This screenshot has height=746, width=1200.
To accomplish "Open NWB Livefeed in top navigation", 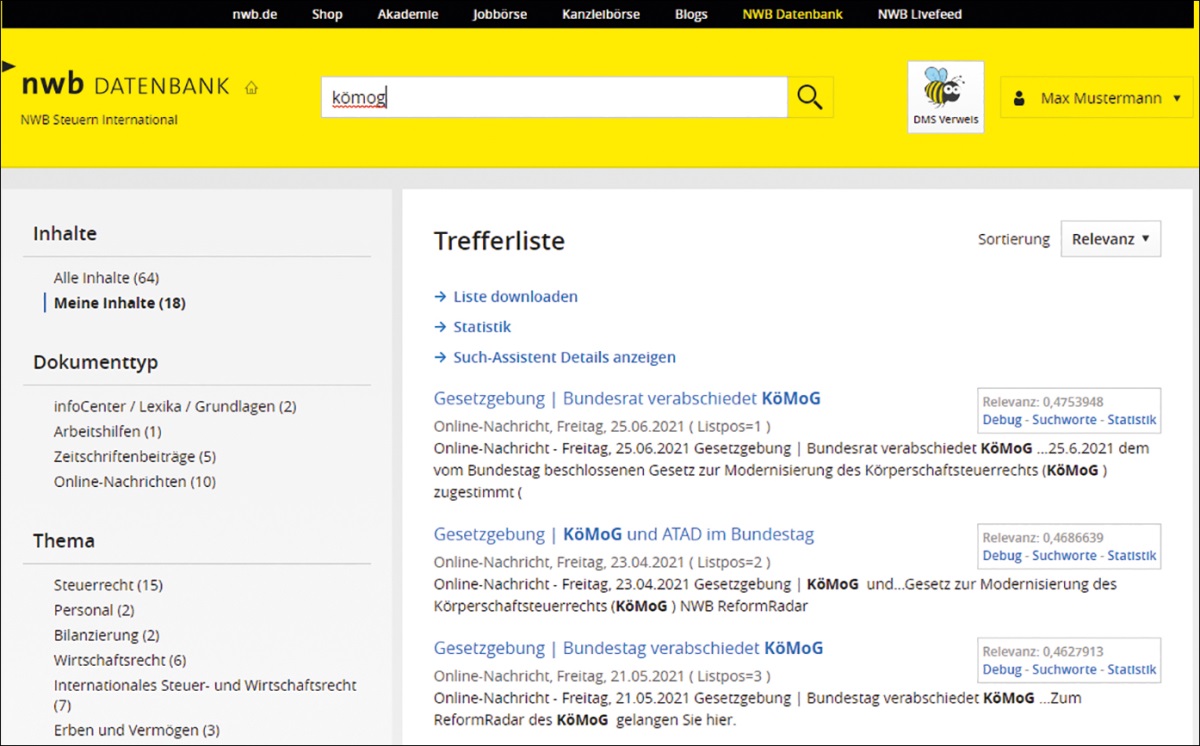I will [920, 14].
